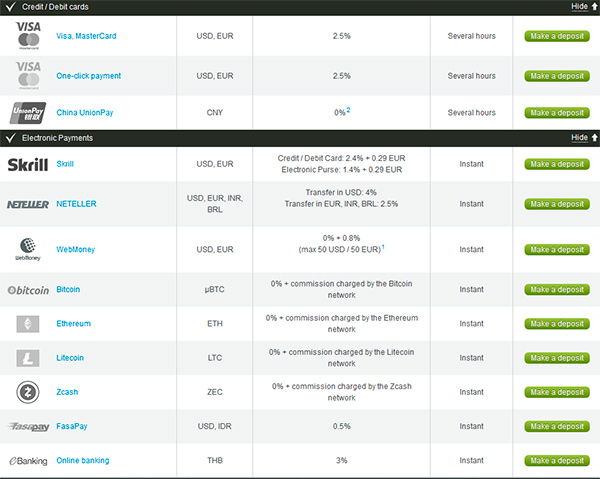Make a deposit via Skrill
Screen dimensions: 600x479
557,164
